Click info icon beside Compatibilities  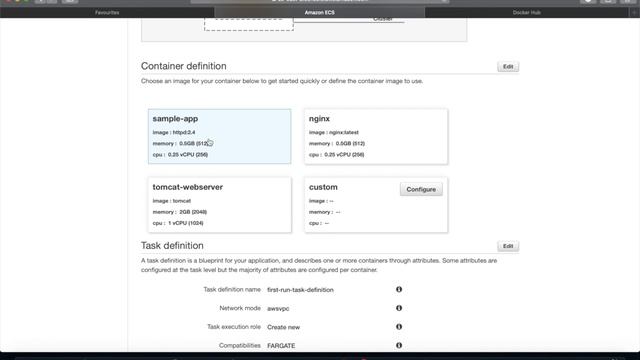click(399, 345)
